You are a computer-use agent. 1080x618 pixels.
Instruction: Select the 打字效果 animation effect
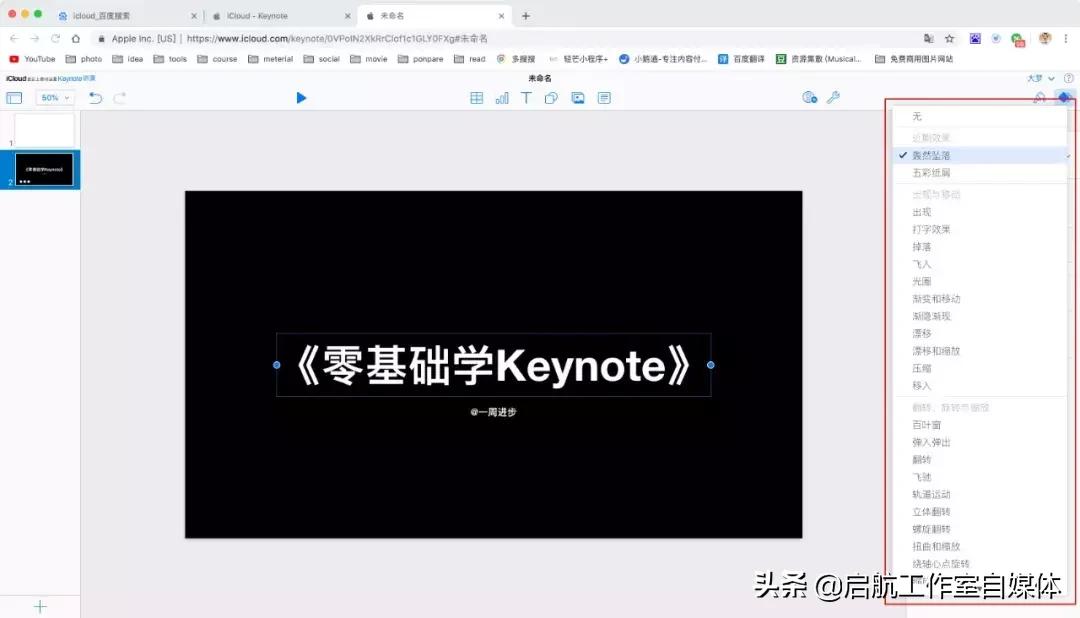(930, 229)
